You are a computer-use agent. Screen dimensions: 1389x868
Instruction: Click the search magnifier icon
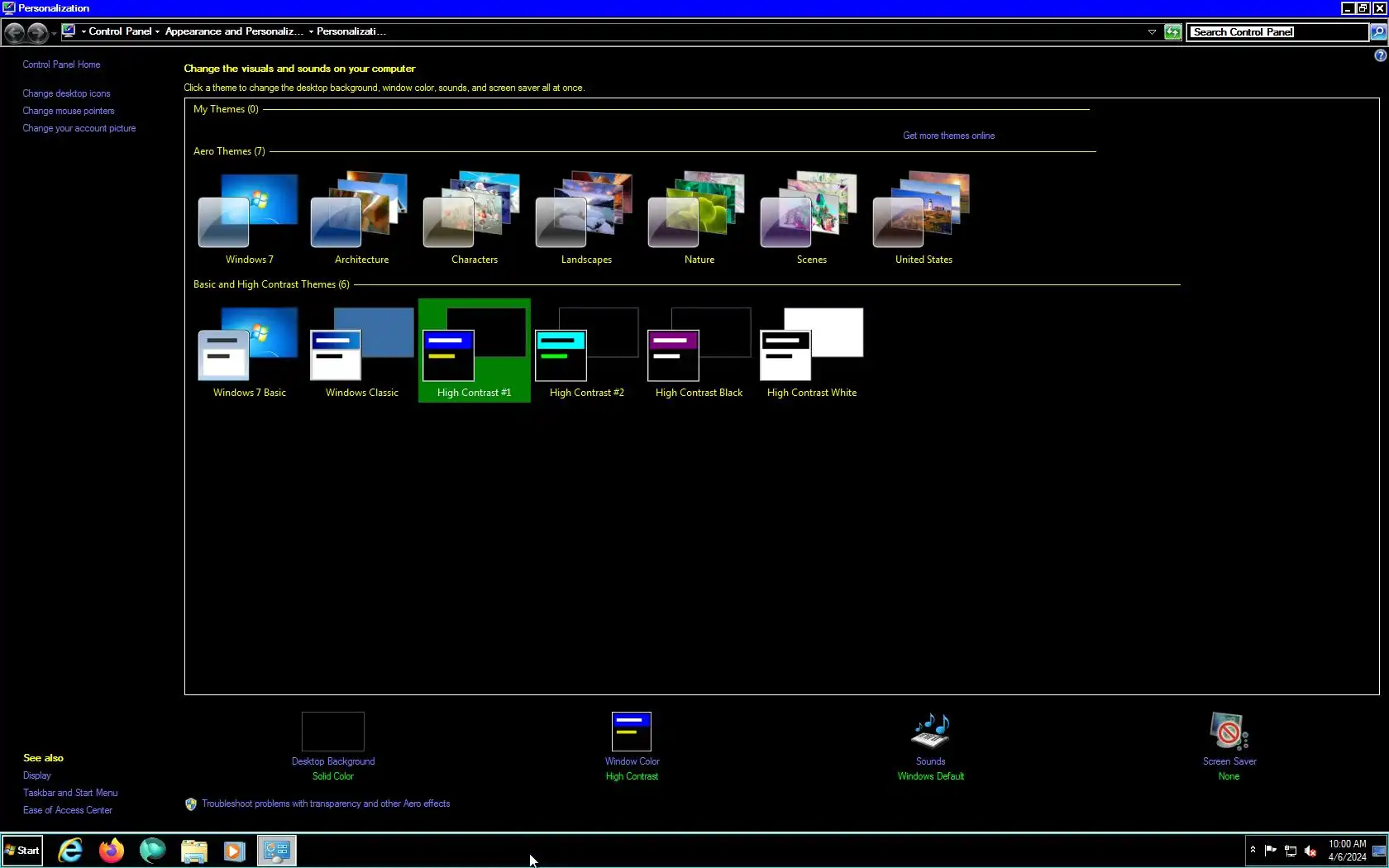[x=1377, y=32]
